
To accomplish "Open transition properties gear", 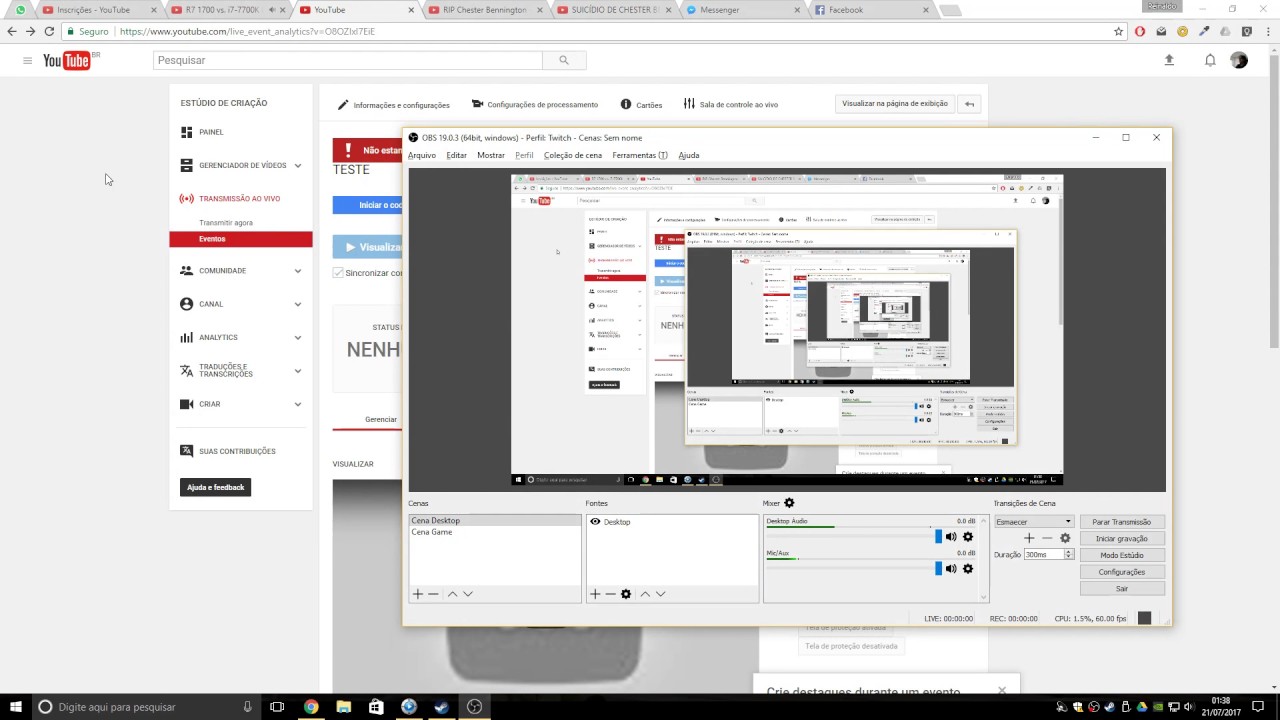I will 1065,538.
